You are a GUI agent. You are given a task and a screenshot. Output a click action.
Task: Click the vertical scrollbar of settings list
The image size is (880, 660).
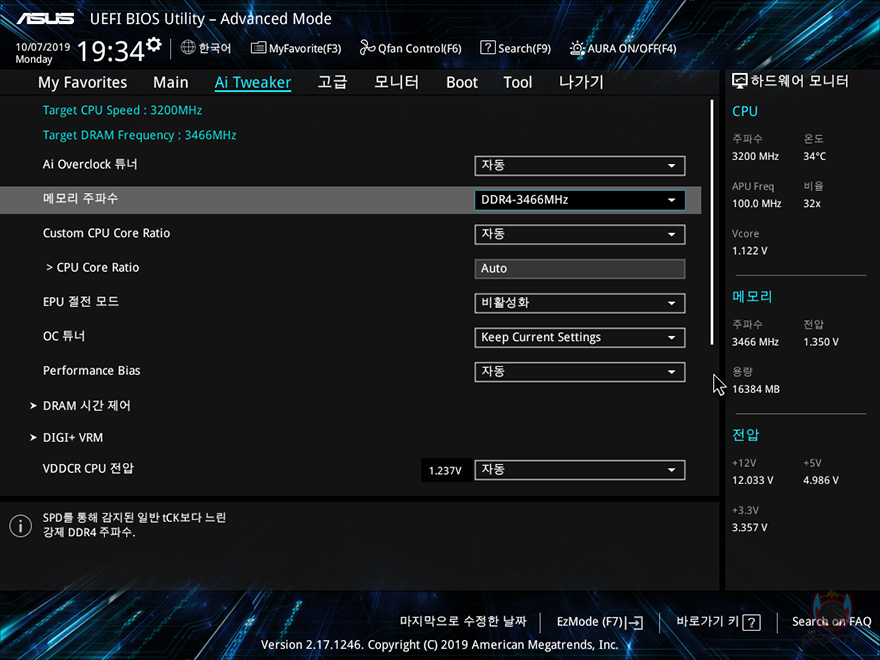point(712,222)
